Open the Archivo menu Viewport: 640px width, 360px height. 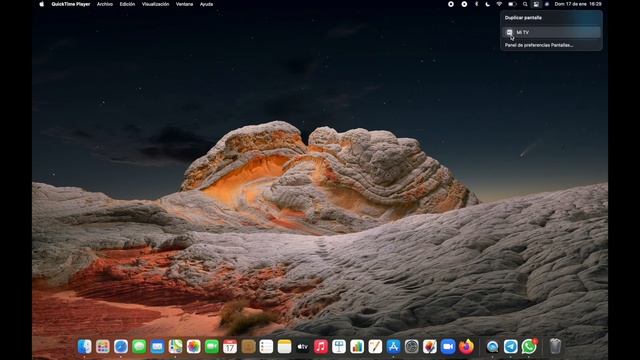pos(105,4)
